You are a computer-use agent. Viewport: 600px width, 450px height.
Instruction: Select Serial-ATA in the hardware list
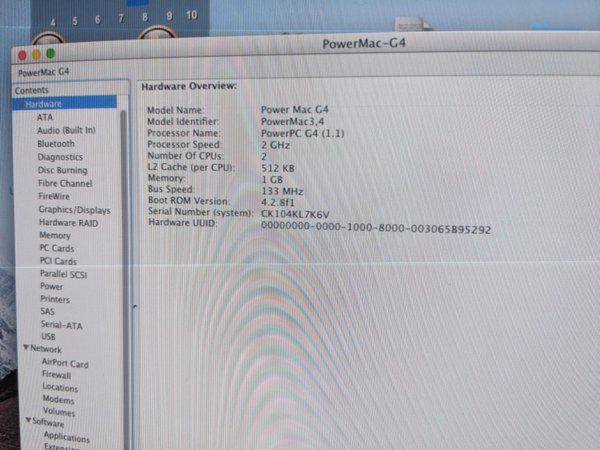click(x=60, y=324)
